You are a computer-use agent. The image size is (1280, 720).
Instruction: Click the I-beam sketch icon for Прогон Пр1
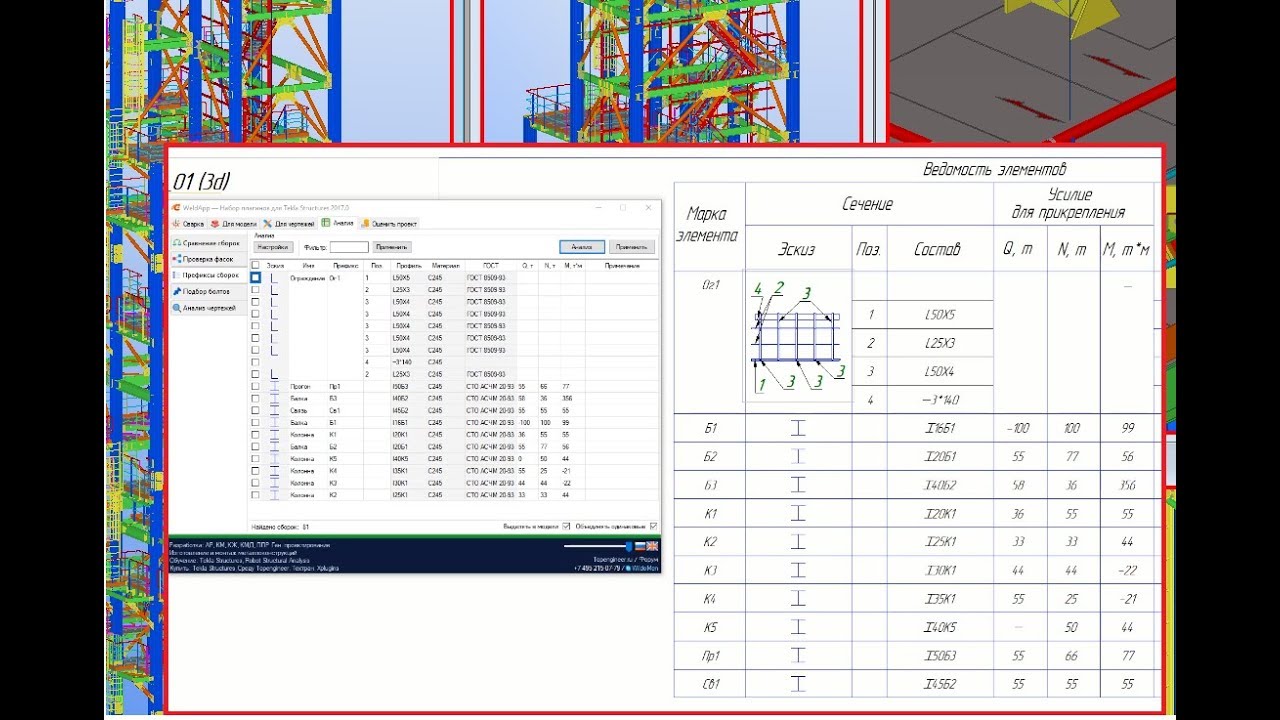(x=274, y=386)
